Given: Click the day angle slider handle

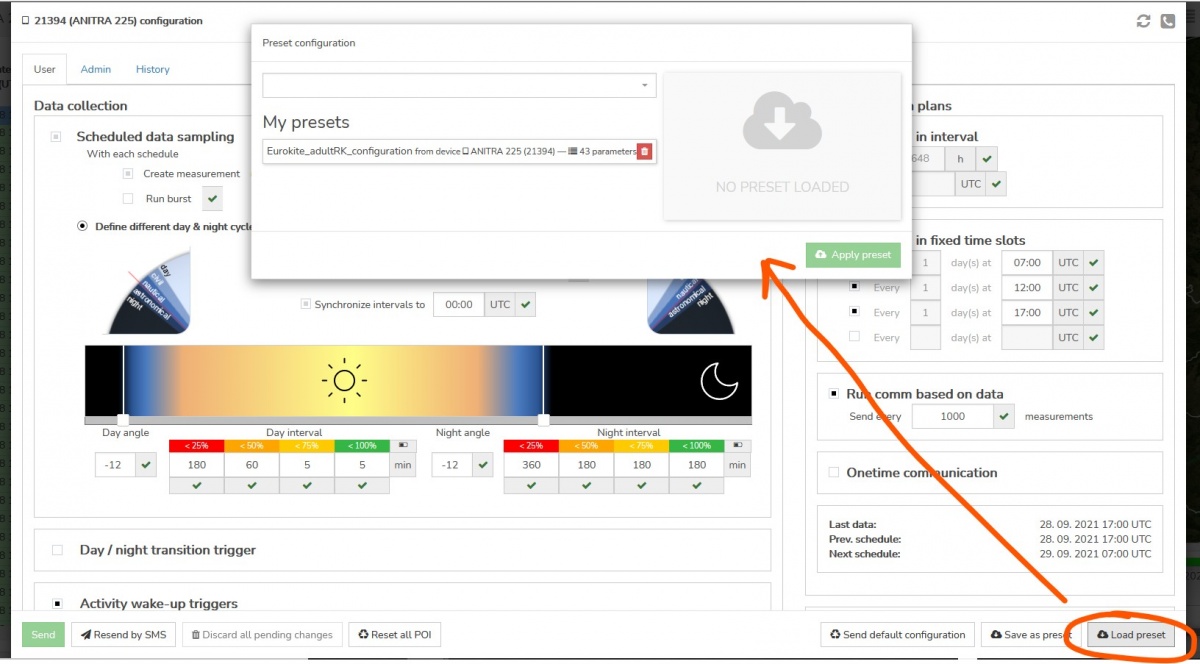Looking at the screenshot, I should [123, 419].
